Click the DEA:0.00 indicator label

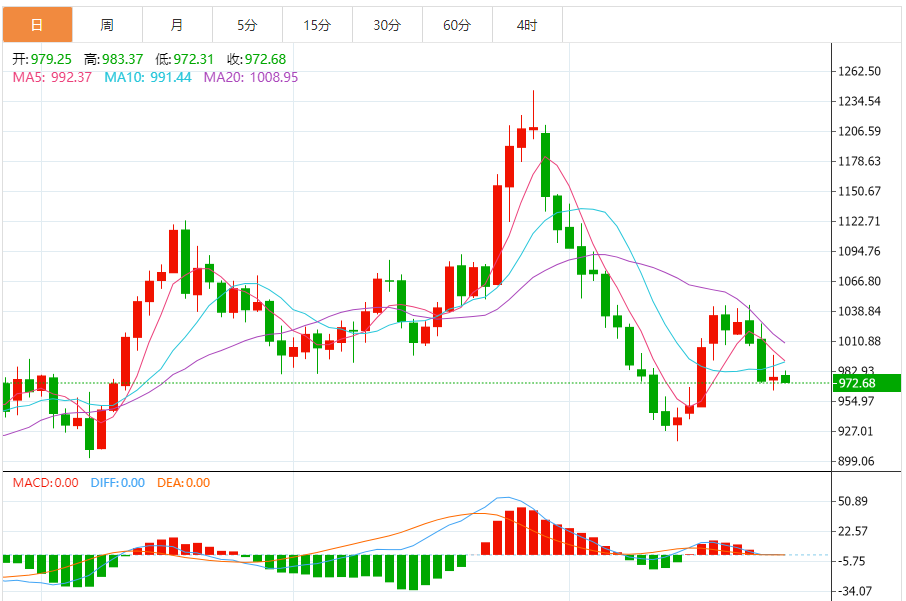coord(183,483)
